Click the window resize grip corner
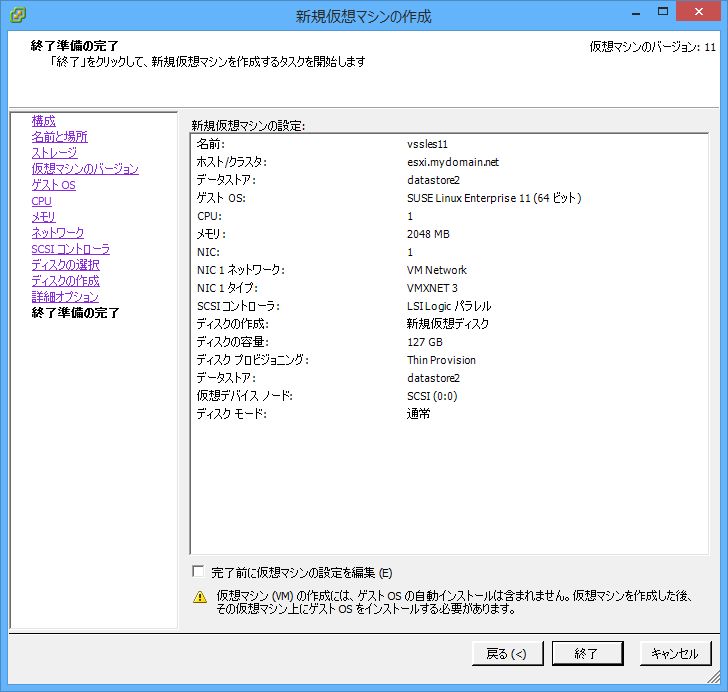Image resolution: width=728 pixels, height=692 pixels. 714,678
